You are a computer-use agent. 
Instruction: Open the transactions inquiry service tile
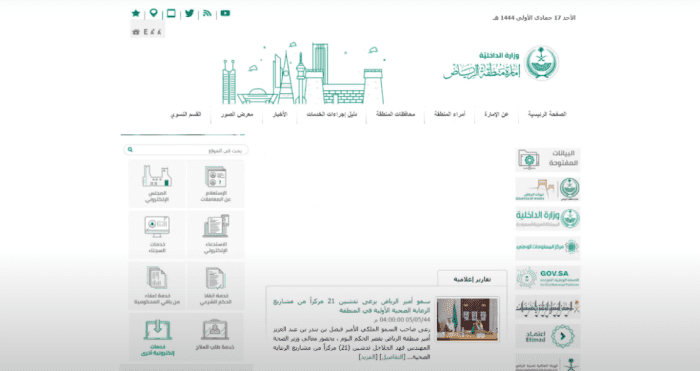(216, 184)
